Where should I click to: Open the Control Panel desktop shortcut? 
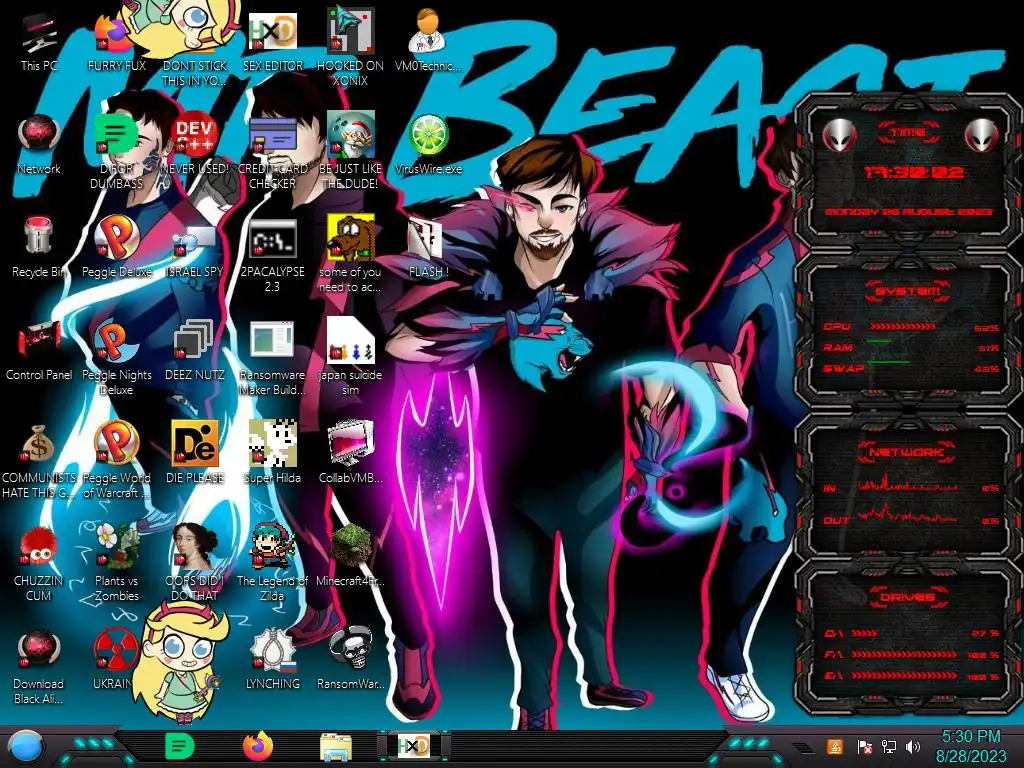(39, 351)
